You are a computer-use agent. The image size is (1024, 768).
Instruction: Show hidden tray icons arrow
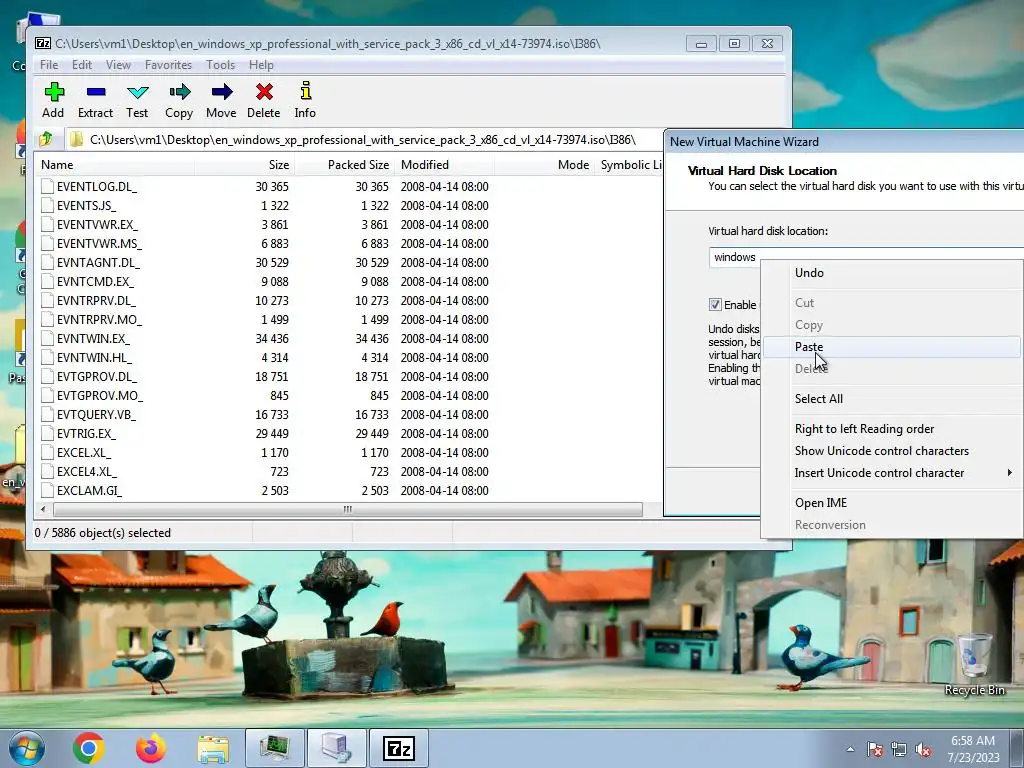[850, 749]
